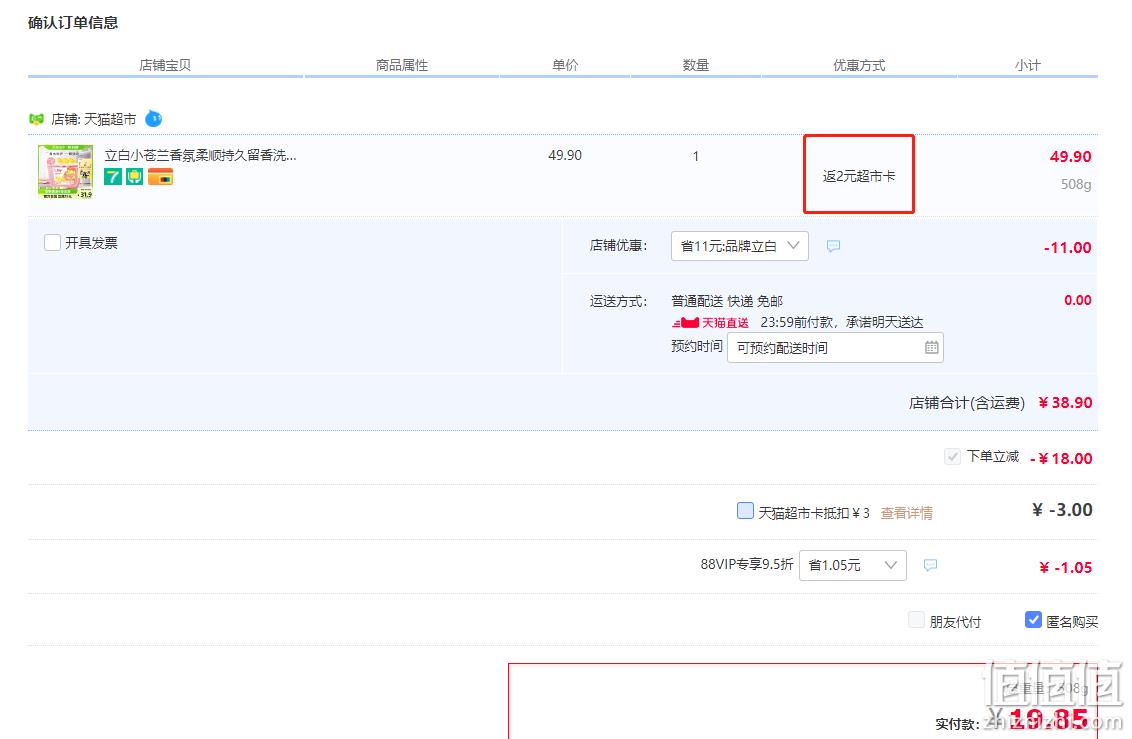The image size is (1132, 739).
Task: Click the ¥38.90 store total amount
Action: click(x=1066, y=403)
